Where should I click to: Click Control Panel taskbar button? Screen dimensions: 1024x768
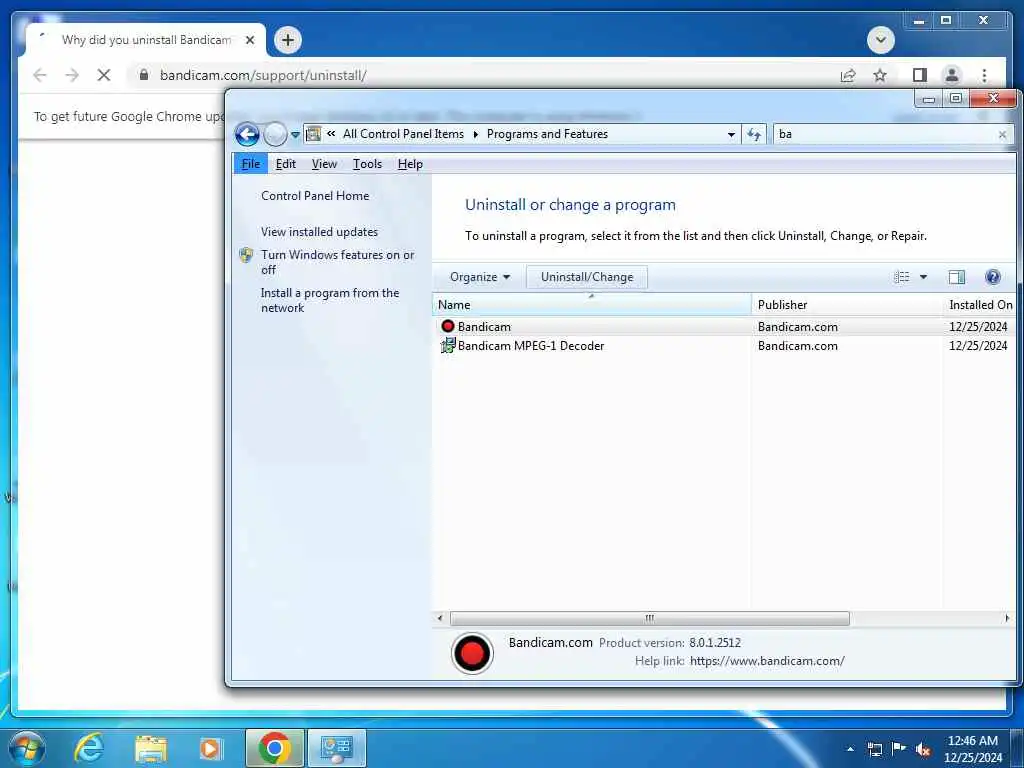pos(337,748)
